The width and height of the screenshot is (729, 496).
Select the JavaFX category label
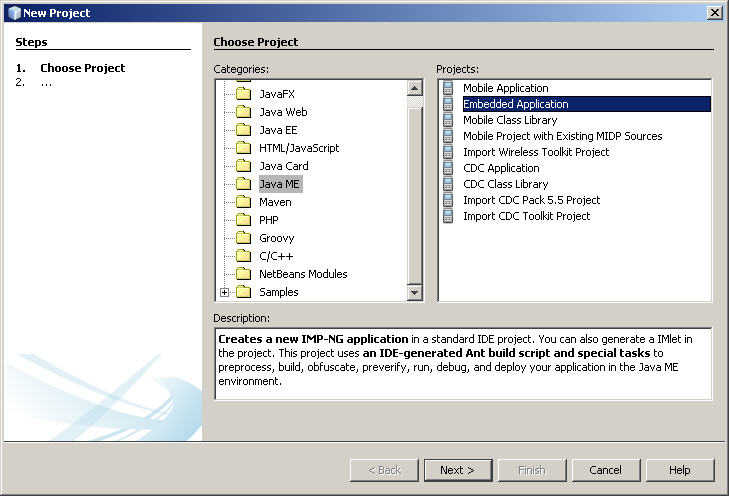pos(277,94)
